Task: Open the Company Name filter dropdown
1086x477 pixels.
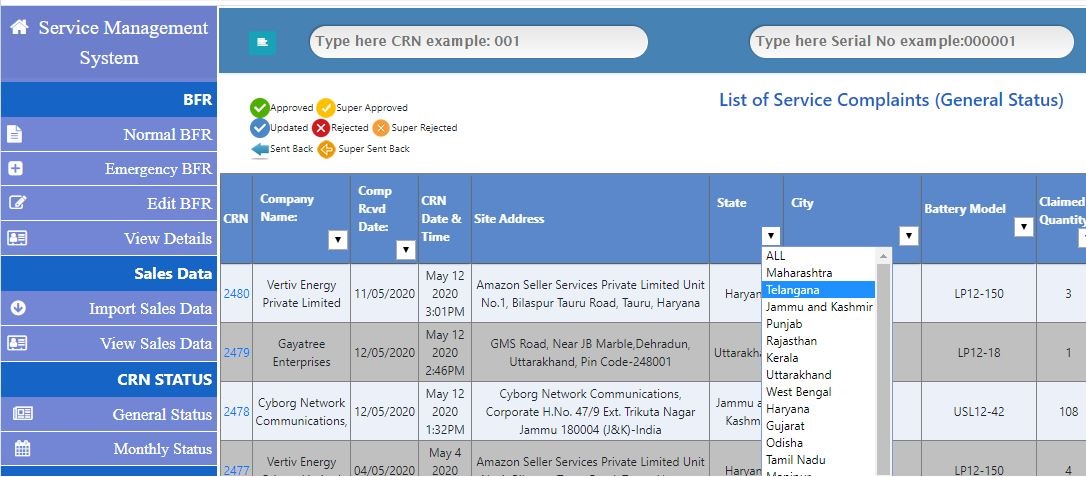Action: (338, 240)
